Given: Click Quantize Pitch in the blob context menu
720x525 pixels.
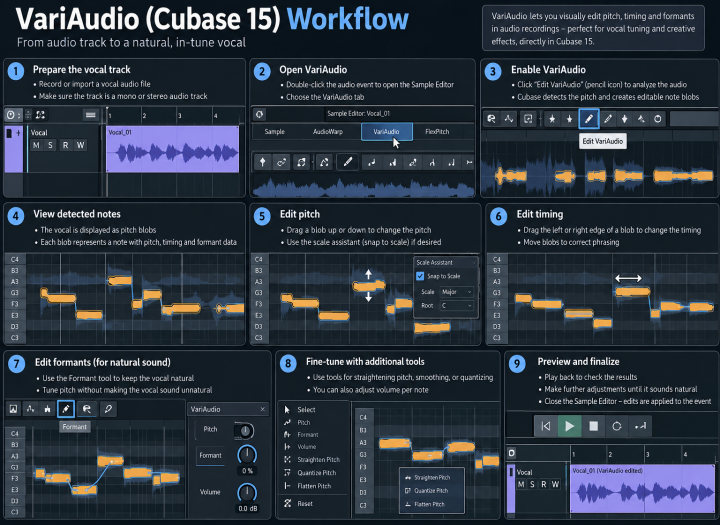Looking at the screenshot, I should click(x=432, y=491).
